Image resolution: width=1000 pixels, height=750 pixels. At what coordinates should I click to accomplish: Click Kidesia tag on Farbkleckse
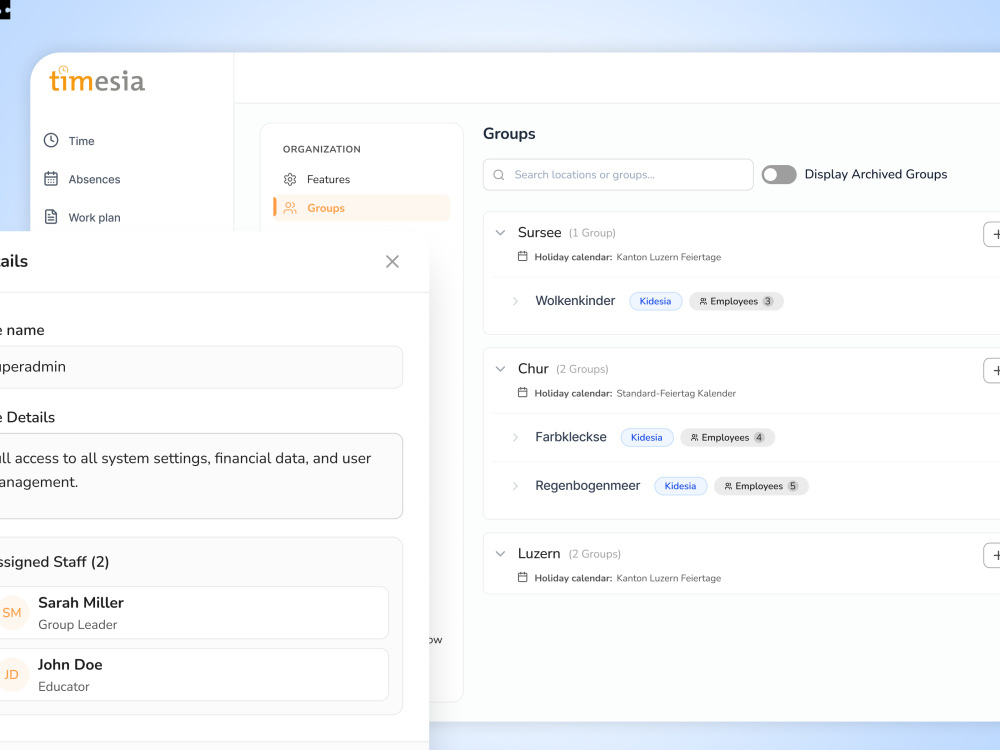[647, 438]
